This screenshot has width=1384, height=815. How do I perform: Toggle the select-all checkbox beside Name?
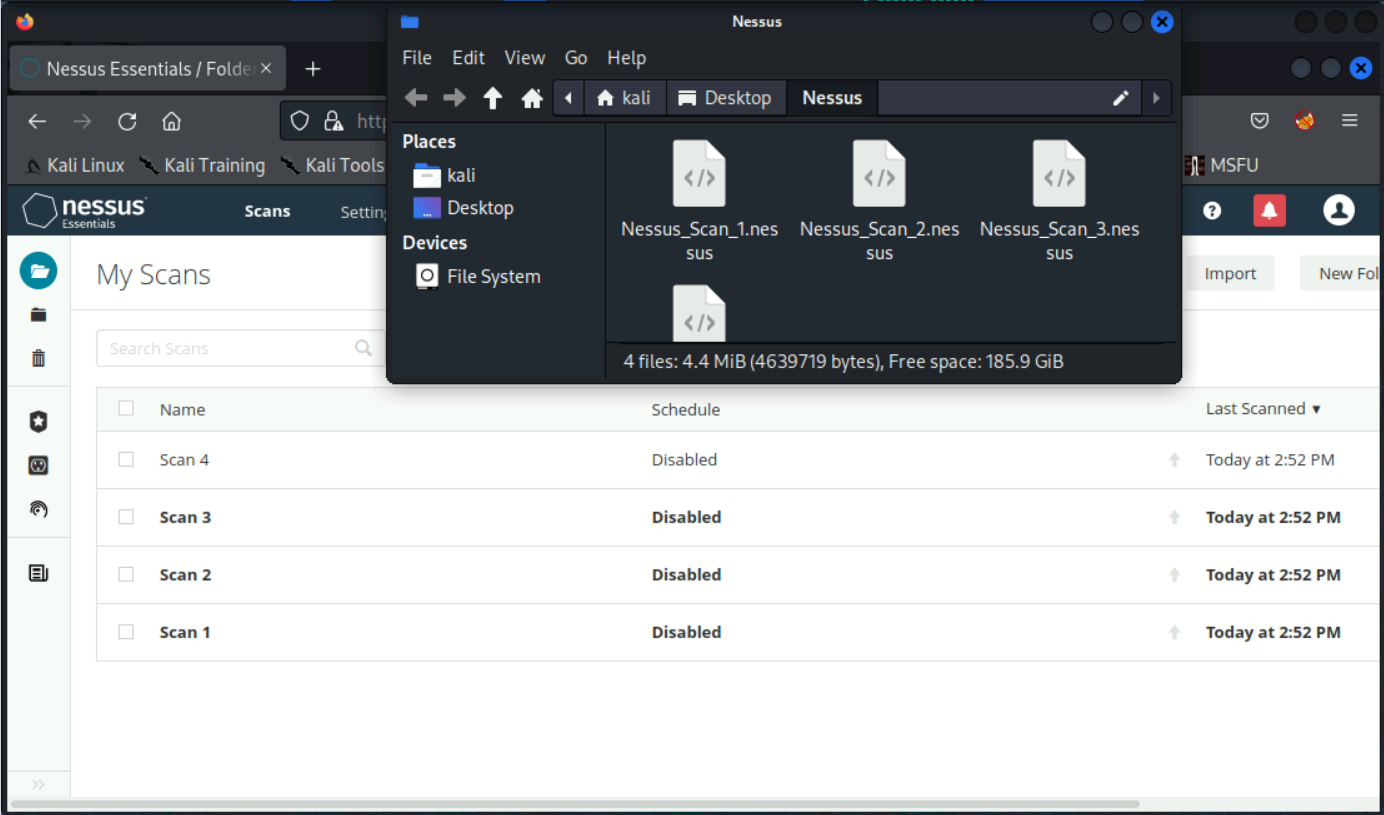click(x=126, y=408)
